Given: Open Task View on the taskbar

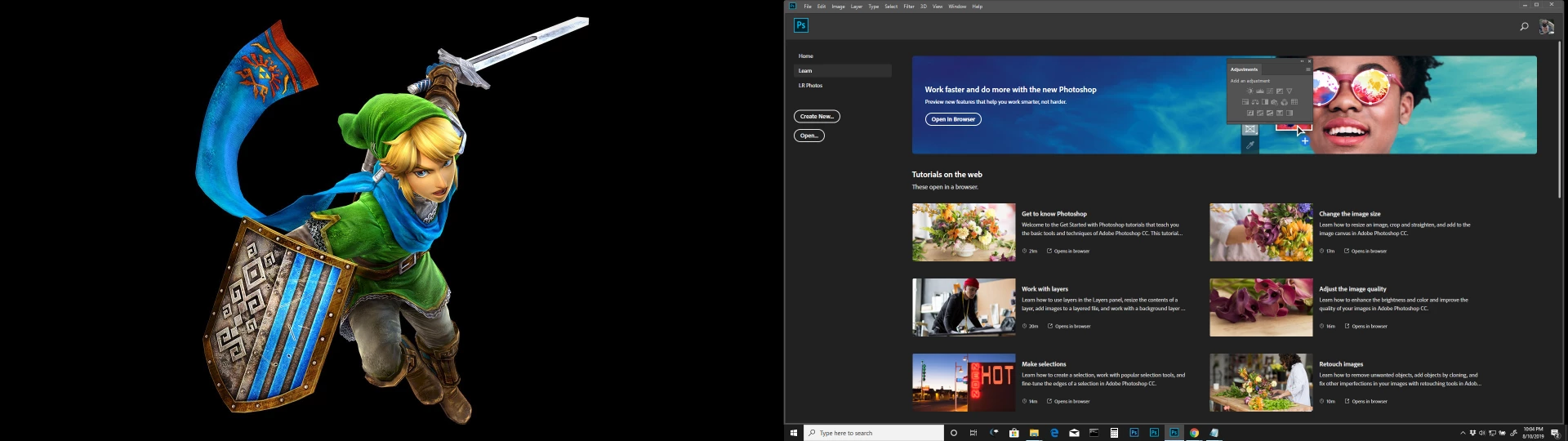Looking at the screenshot, I should [973, 433].
